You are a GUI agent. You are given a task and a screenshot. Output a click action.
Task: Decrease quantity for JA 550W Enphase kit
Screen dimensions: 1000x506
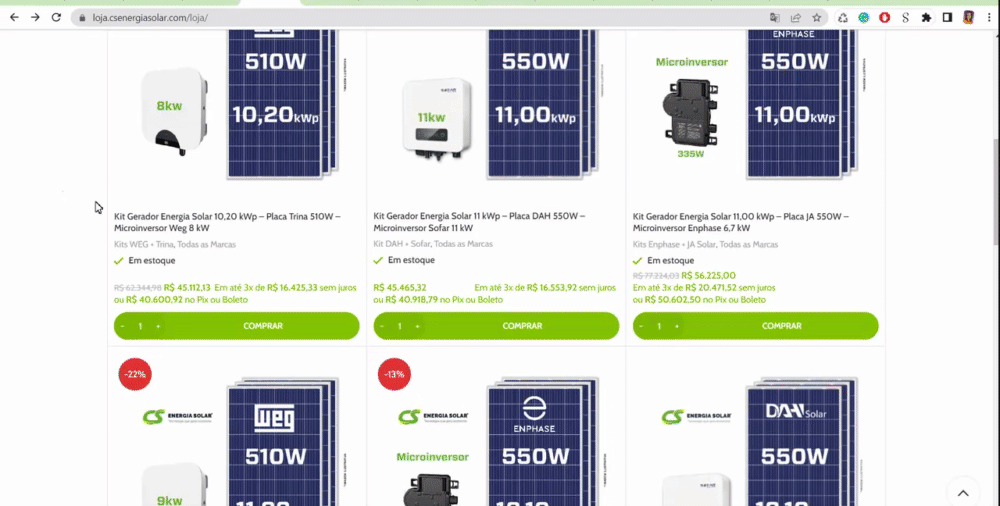(642, 326)
